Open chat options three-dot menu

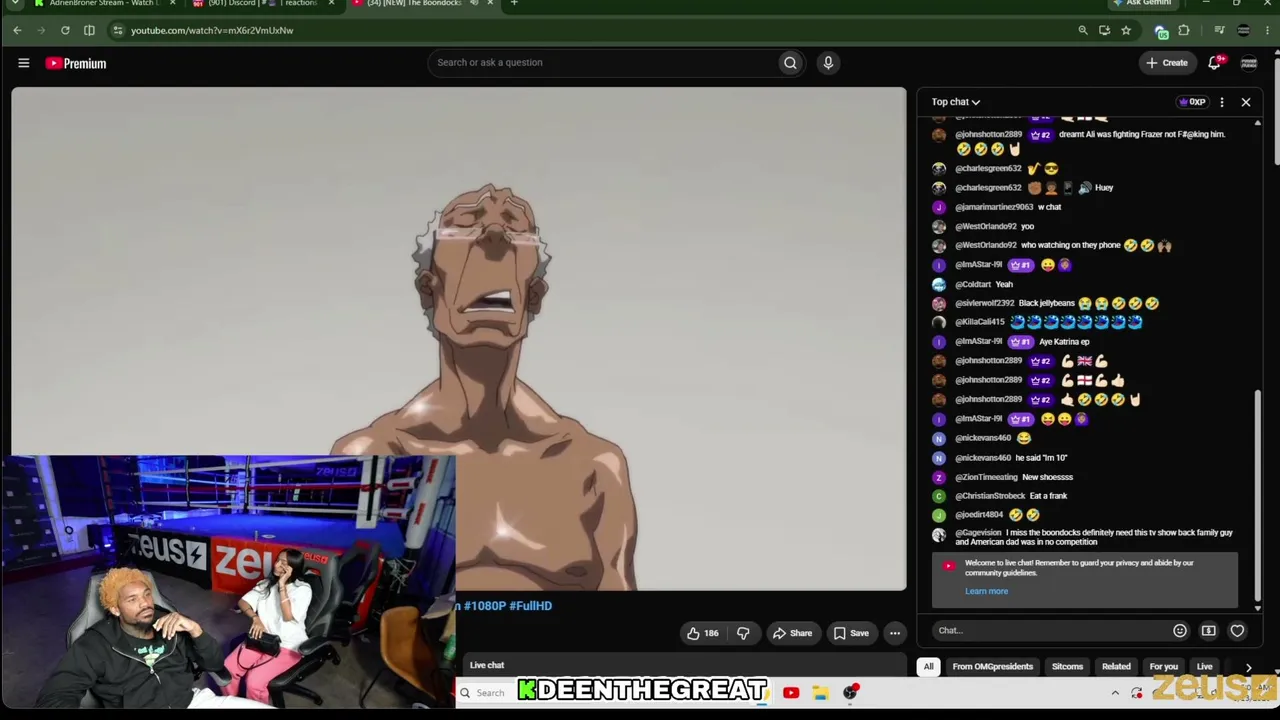click(x=1221, y=102)
